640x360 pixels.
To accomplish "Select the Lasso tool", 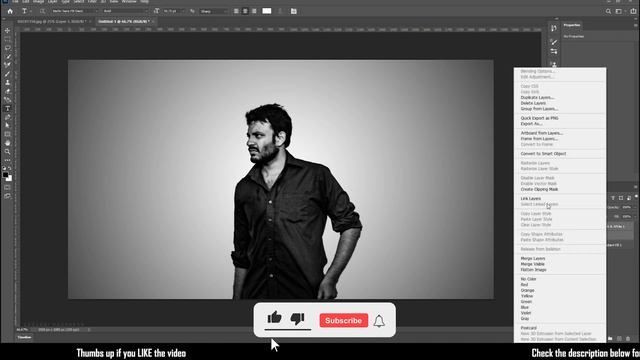I will pyautogui.click(x=7, y=48).
